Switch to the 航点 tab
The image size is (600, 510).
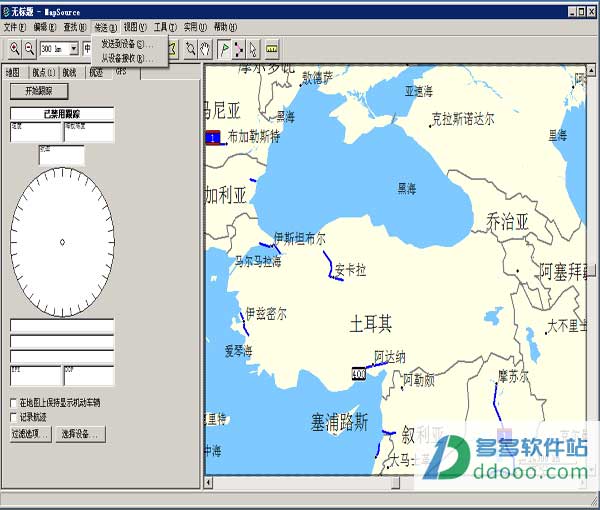[43, 72]
